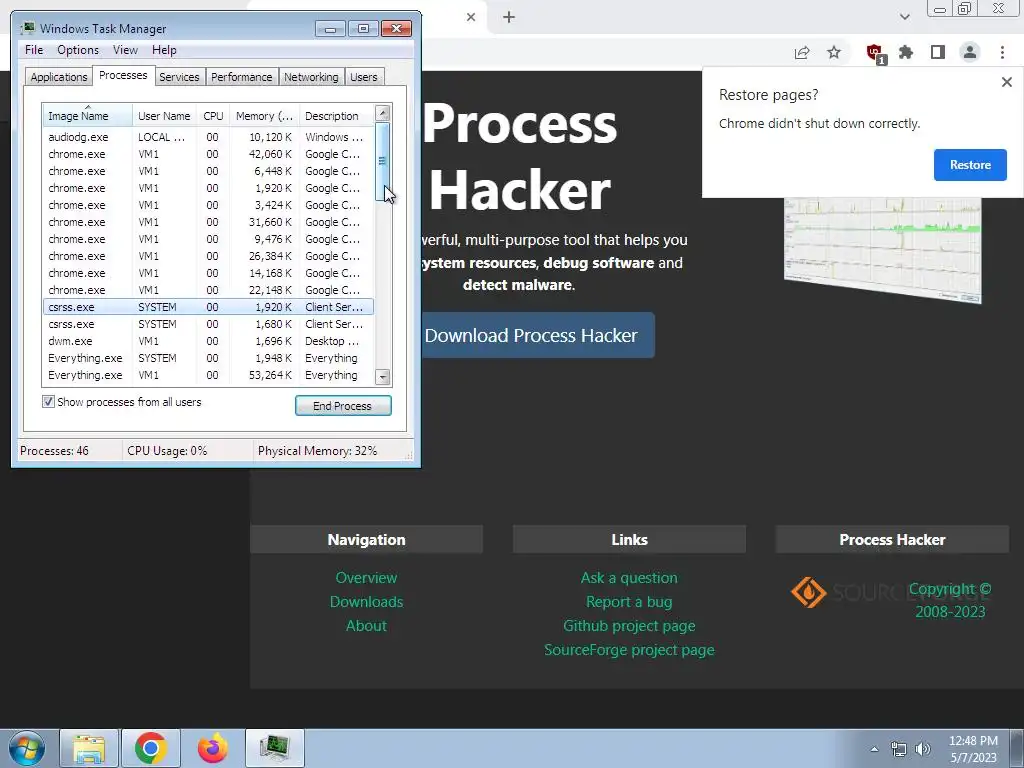1024x768 pixels.
Task: Switch to the Performance tab
Action: [x=242, y=77]
